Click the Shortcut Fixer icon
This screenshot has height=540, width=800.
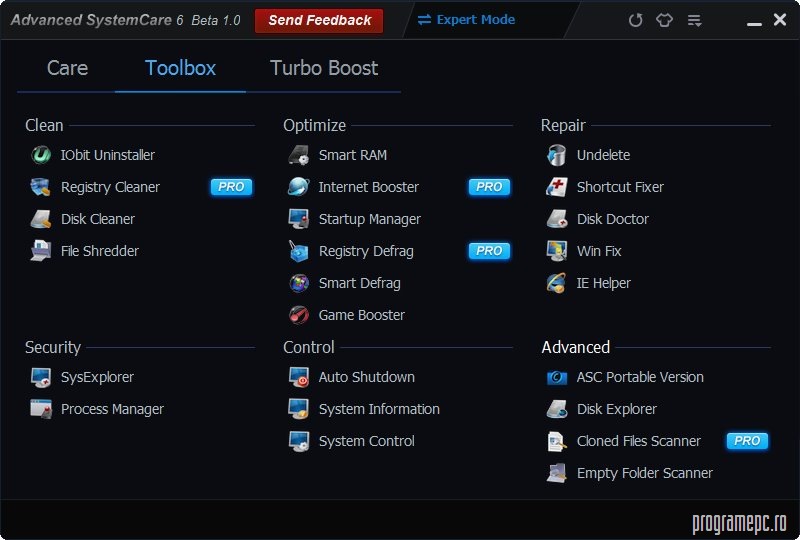(557, 187)
